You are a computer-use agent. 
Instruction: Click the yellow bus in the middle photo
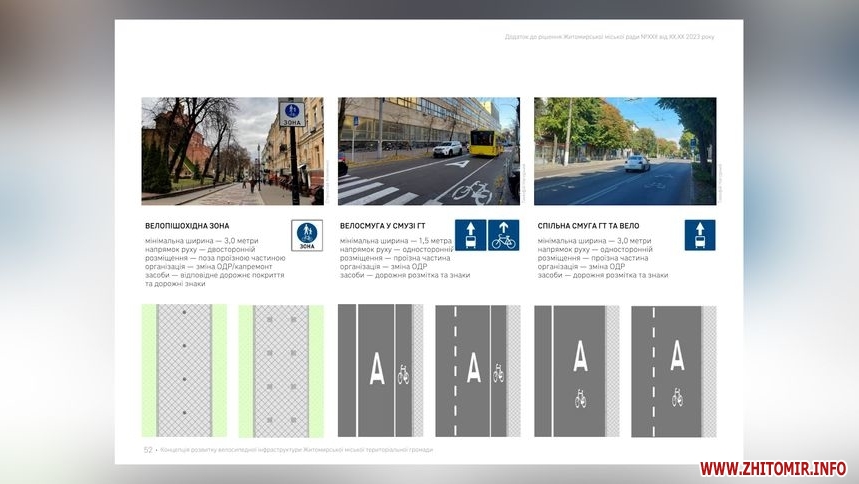(x=485, y=143)
